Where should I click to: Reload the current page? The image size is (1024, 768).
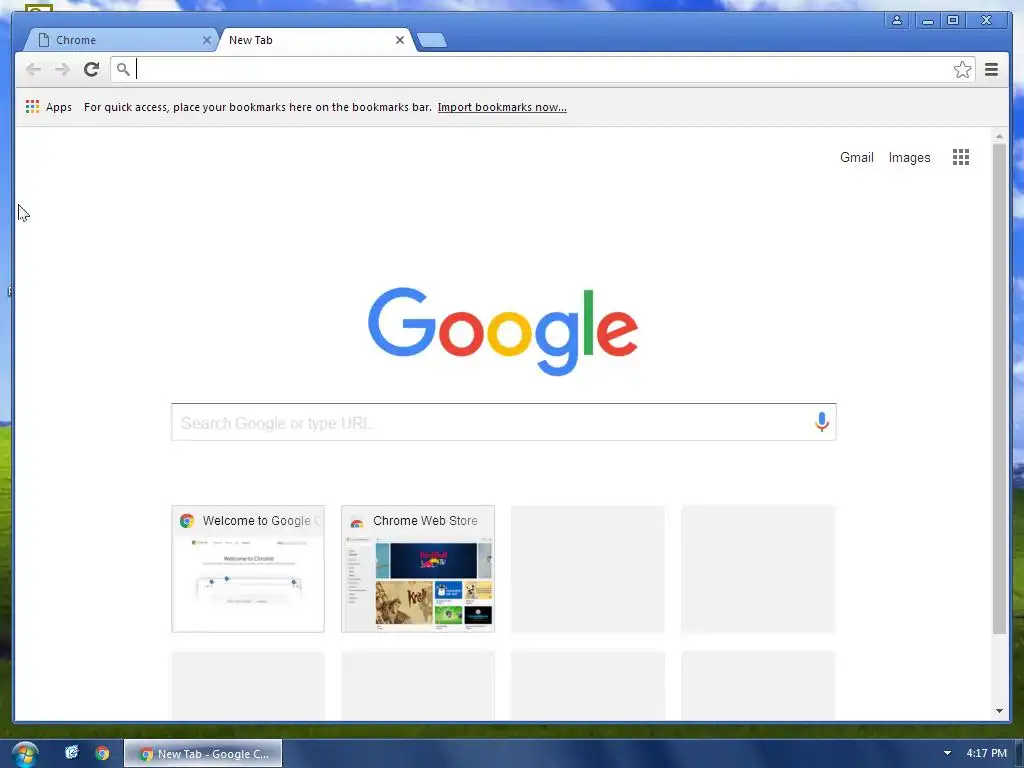pos(91,69)
